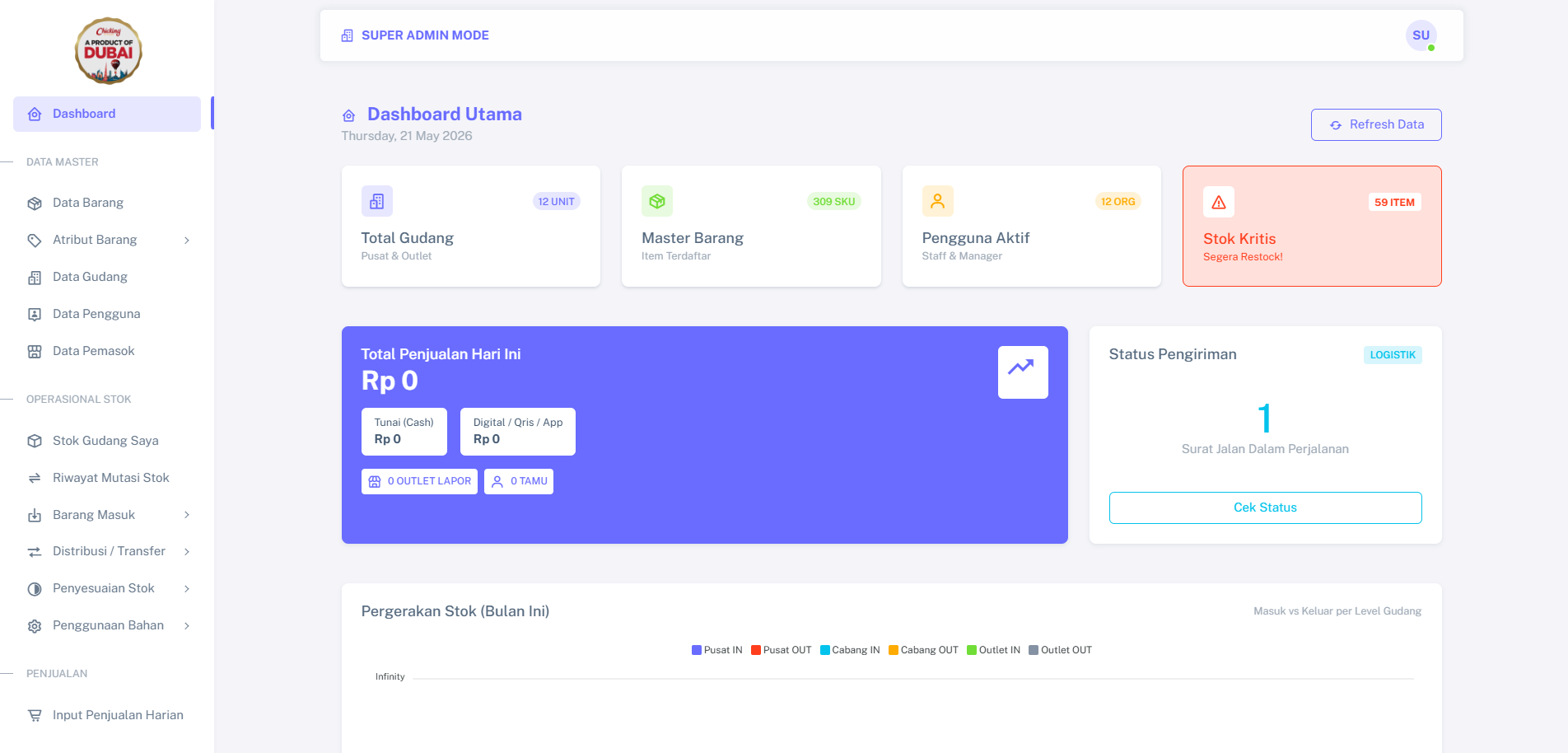Expand the Atribut Barang submenu chevron
The image size is (1568, 753).
point(187,241)
